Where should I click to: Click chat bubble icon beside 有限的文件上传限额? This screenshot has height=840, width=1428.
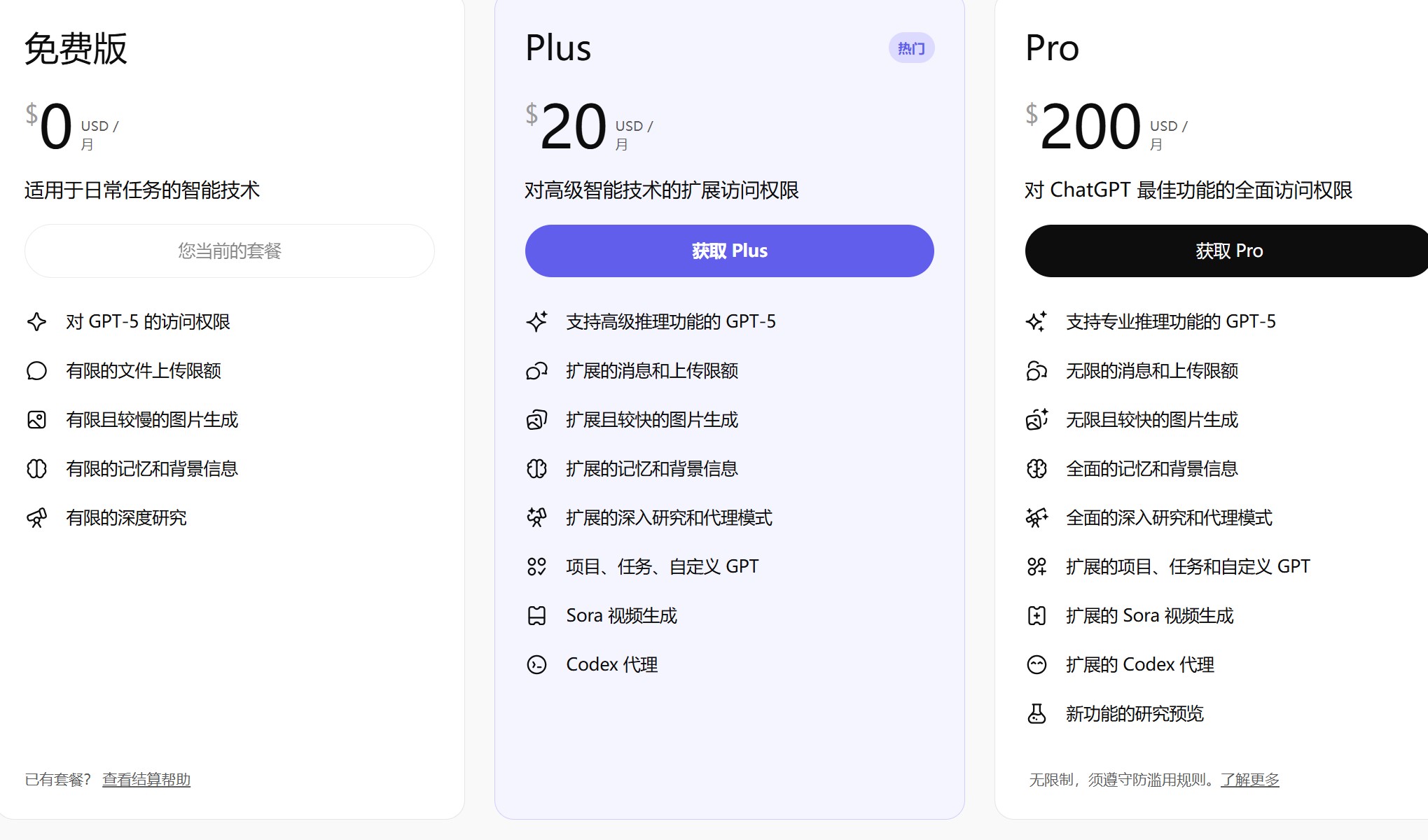[x=36, y=370]
